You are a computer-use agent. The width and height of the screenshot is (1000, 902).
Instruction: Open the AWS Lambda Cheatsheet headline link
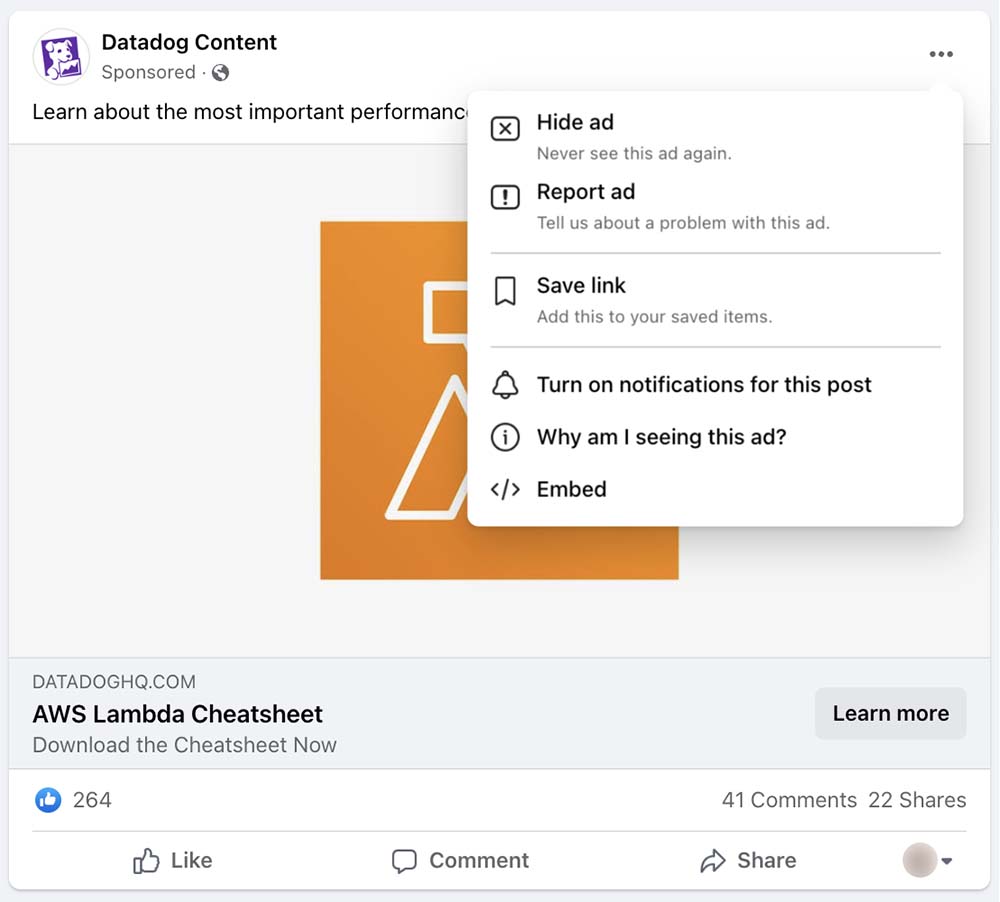tap(177, 714)
